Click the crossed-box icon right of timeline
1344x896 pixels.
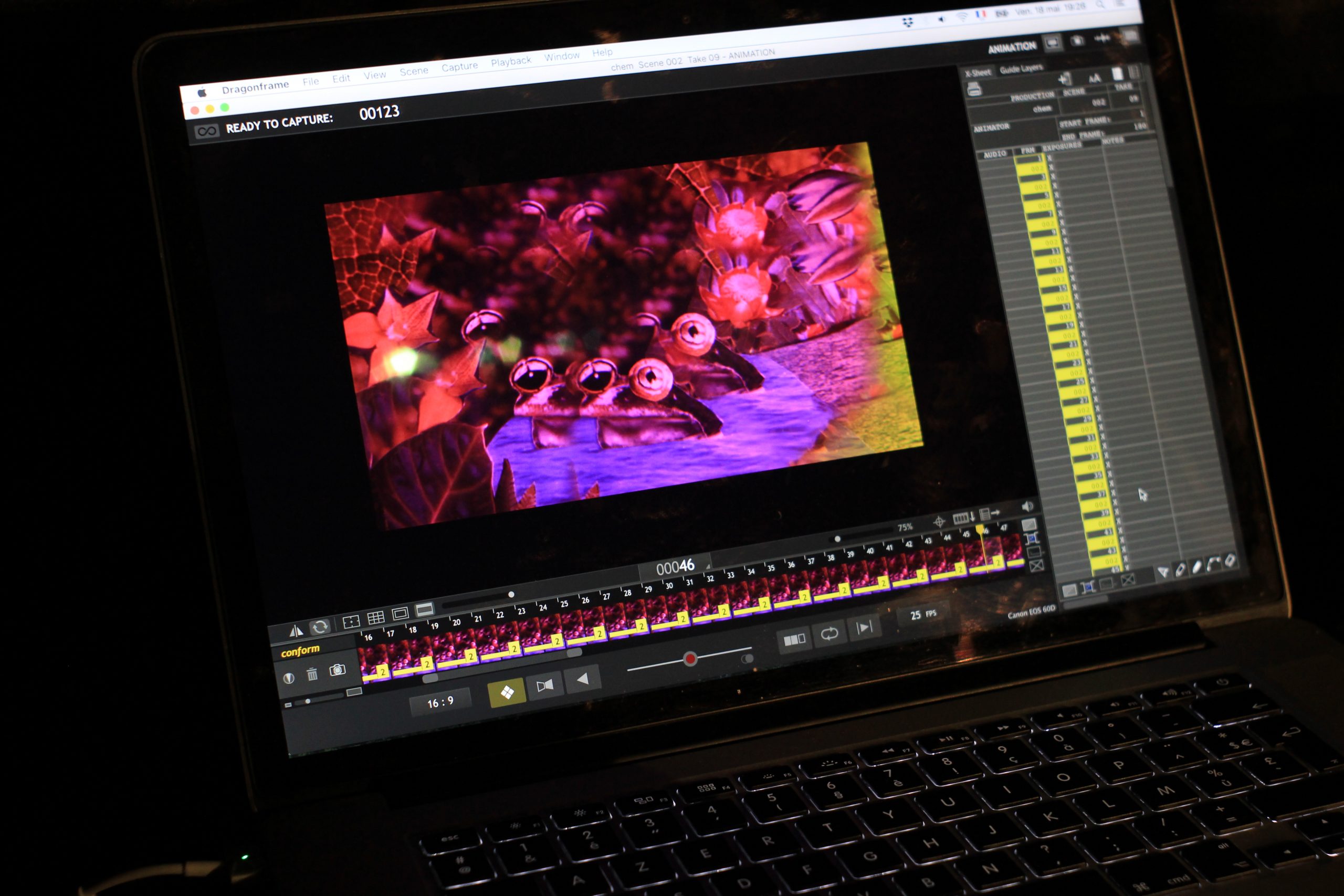pyautogui.click(x=1037, y=566)
